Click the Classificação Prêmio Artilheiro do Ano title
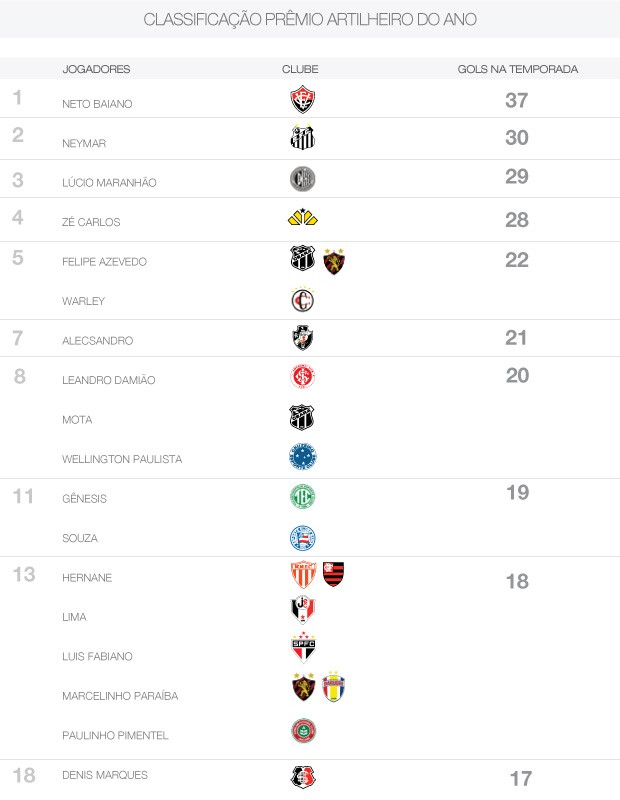Image resolution: width=620 pixels, height=800 pixels. click(310, 19)
